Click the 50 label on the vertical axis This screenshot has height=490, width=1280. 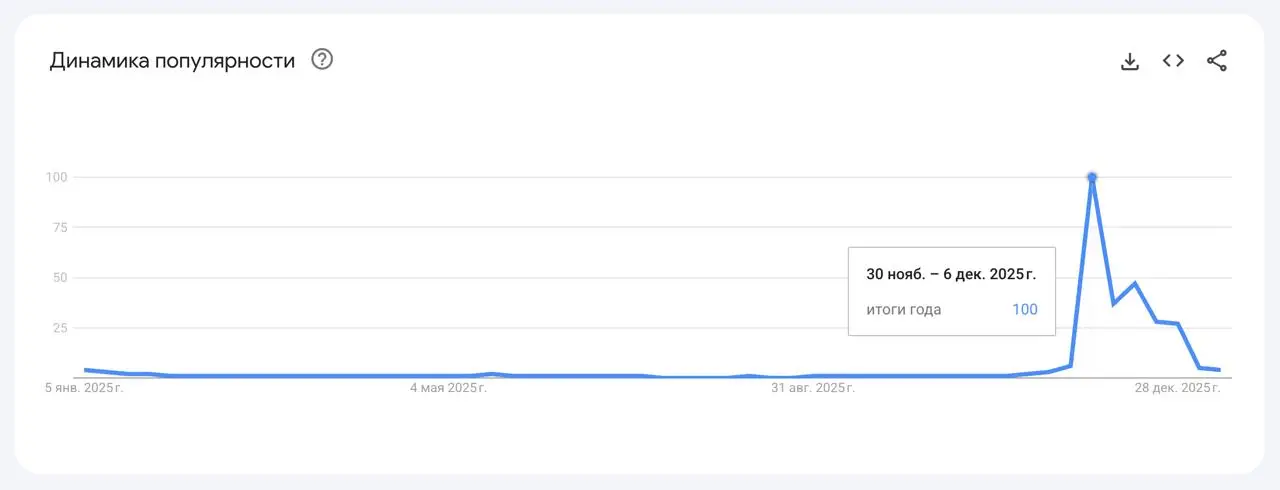(x=59, y=277)
